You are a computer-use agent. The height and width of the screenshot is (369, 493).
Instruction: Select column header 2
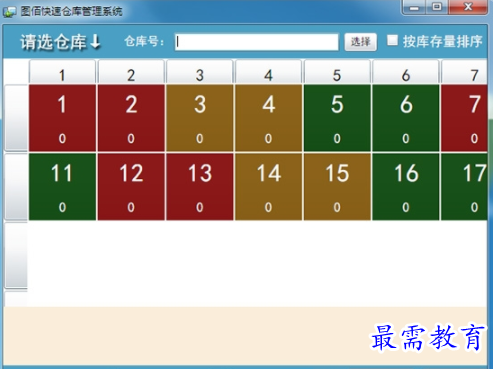(x=131, y=72)
